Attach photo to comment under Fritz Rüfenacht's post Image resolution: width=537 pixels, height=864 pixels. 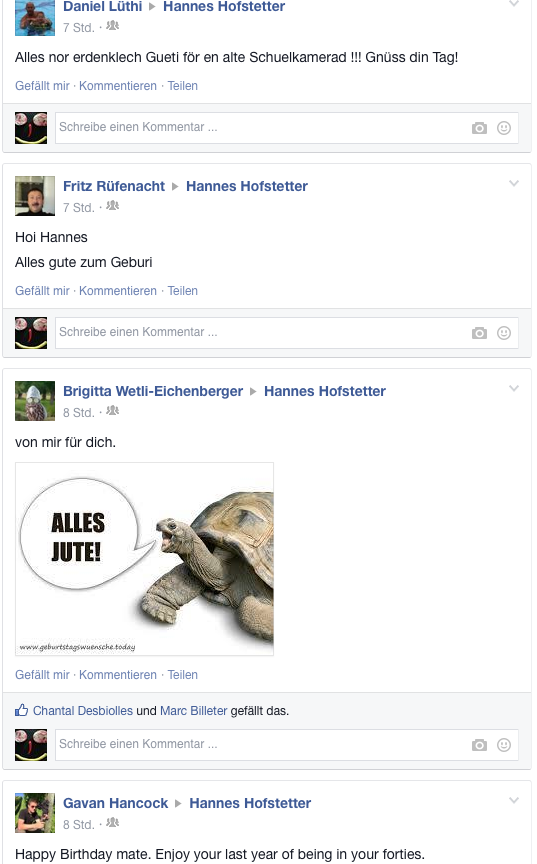(x=479, y=333)
